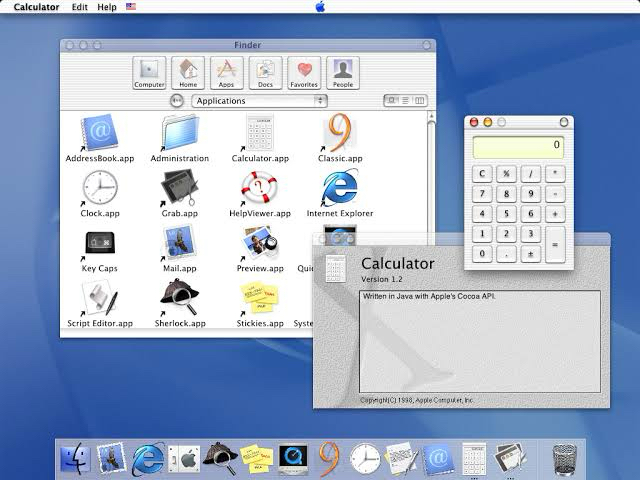Switch Finder to icon view mode

pyautogui.click(x=392, y=101)
